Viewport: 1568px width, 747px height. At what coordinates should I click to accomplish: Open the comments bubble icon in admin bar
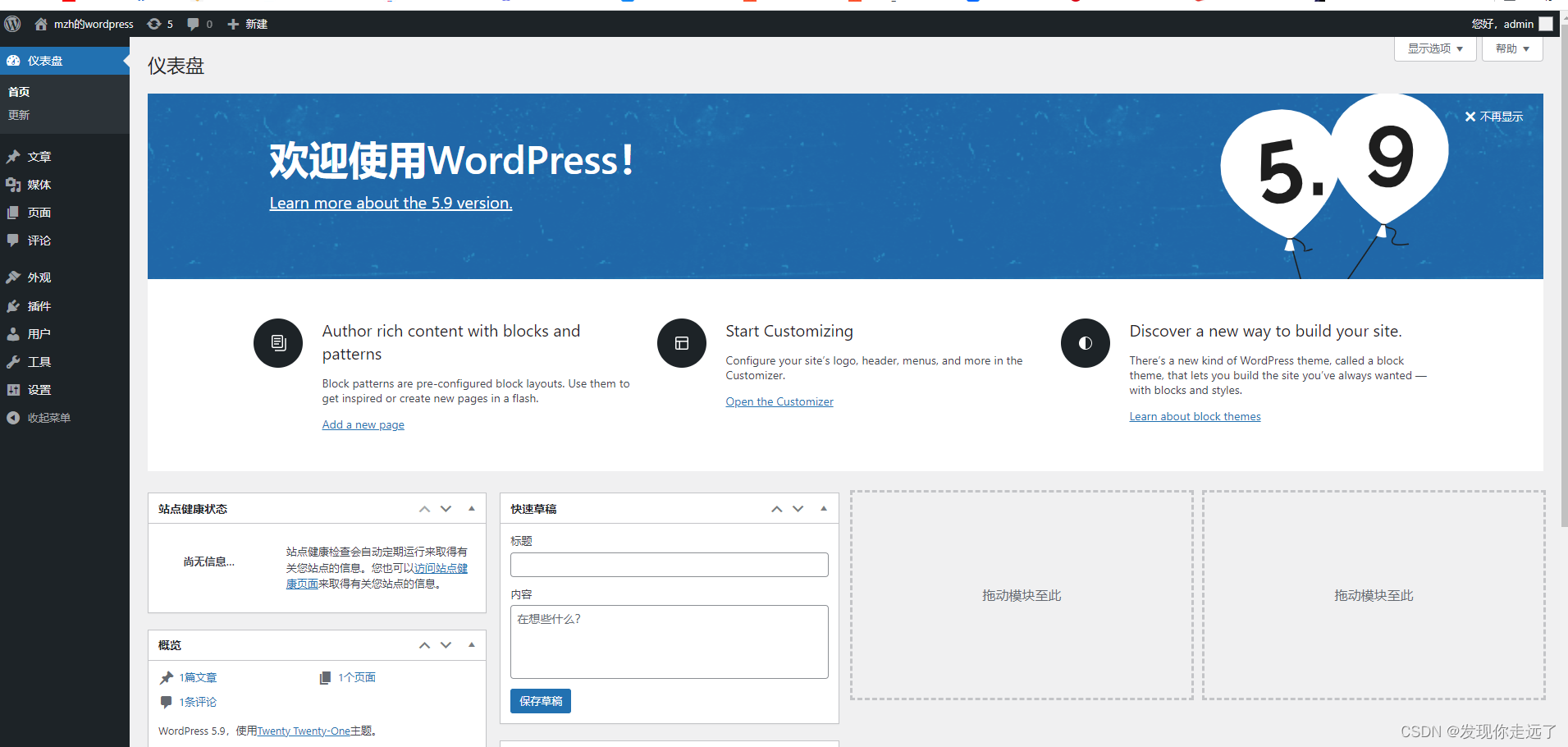(193, 24)
